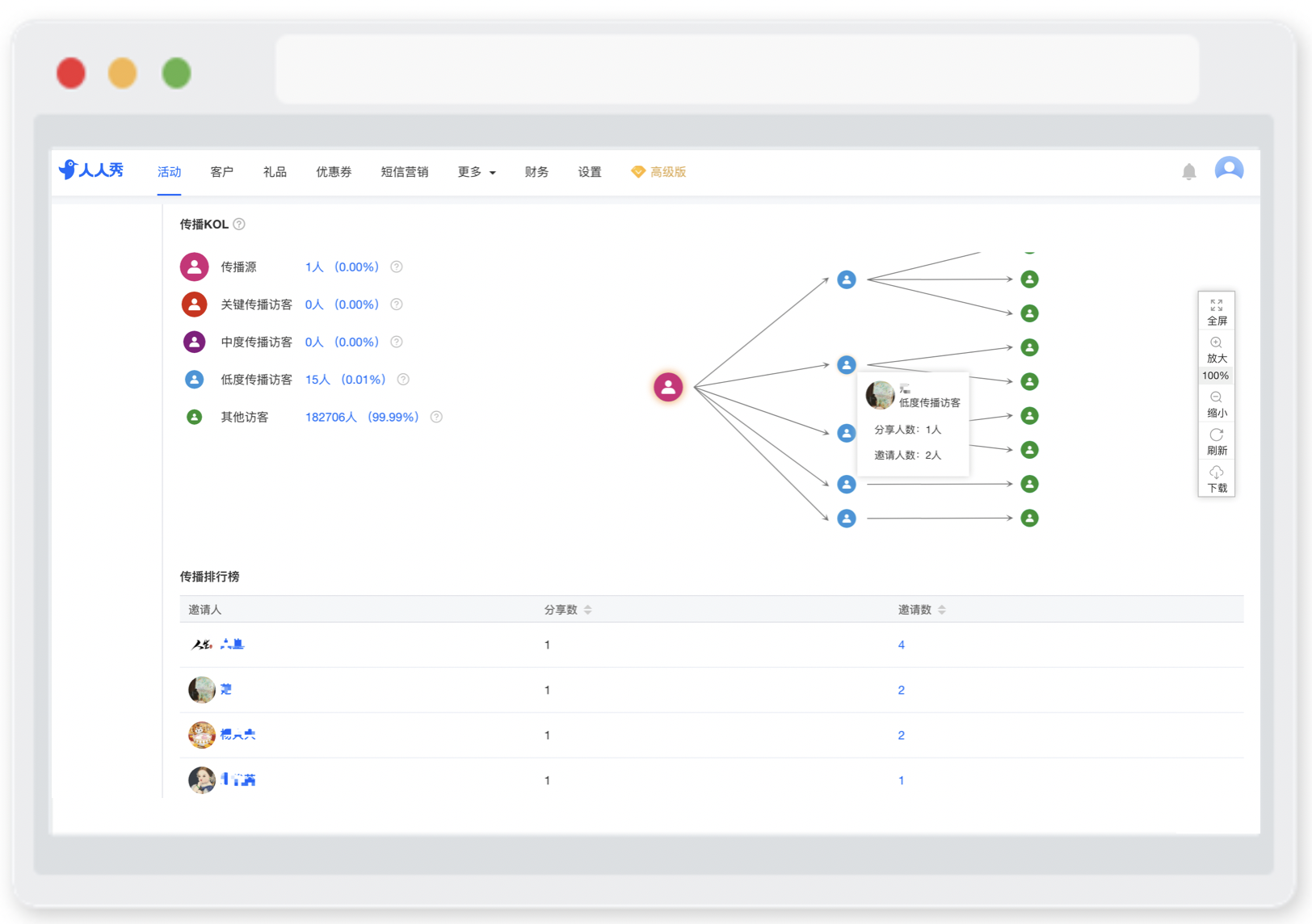Expand the 更多 dropdown menu
Image resolution: width=1312 pixels, height=924 pixels.
click(477, 172)
